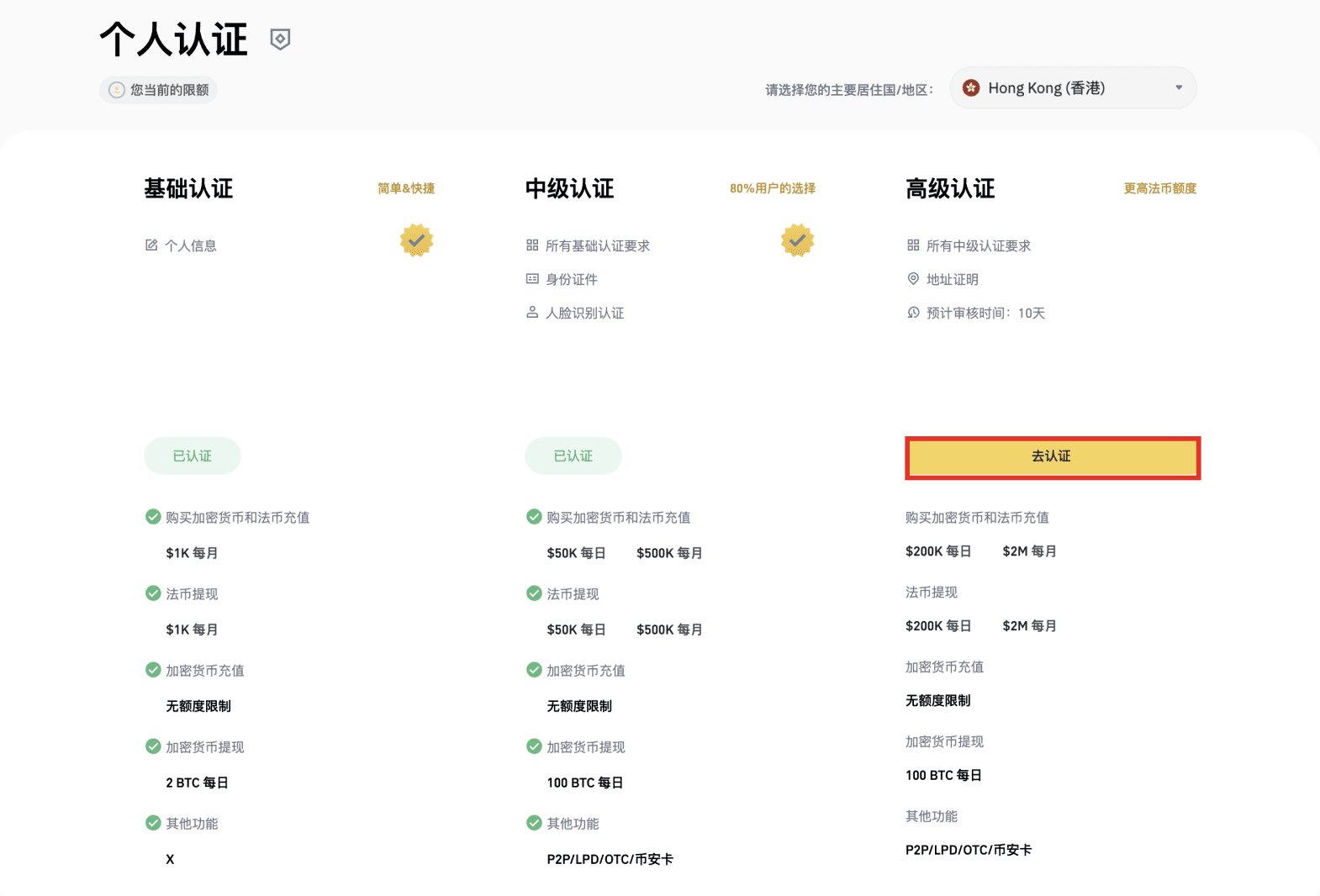
Task: Click person icon beside 人脸识别认证
Action: click(532, 313)
